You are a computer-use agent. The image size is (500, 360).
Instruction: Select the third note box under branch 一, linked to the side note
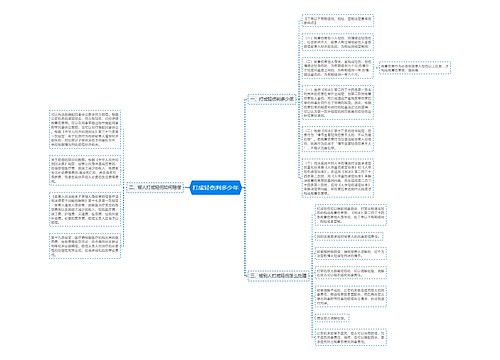pos(338,68)
